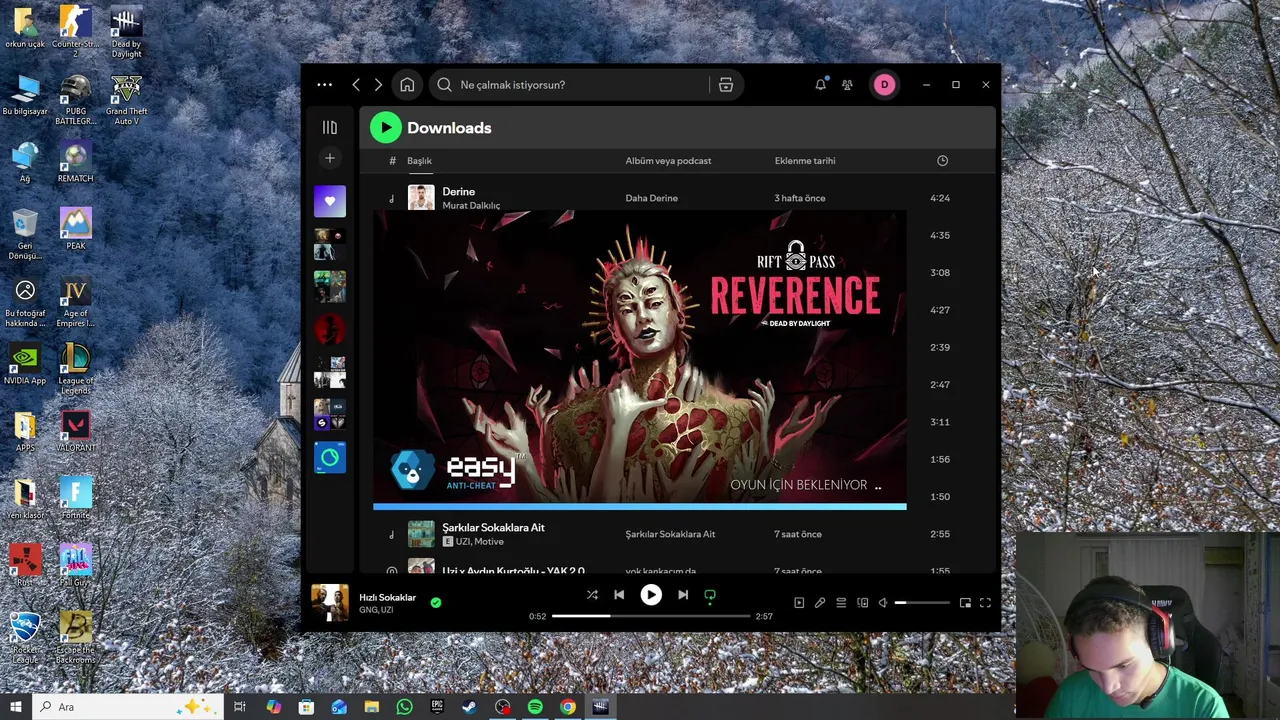Screen dimensions: 1280x720
Task: Toggle Now Playing view
Action: click(x=799, y=603)
